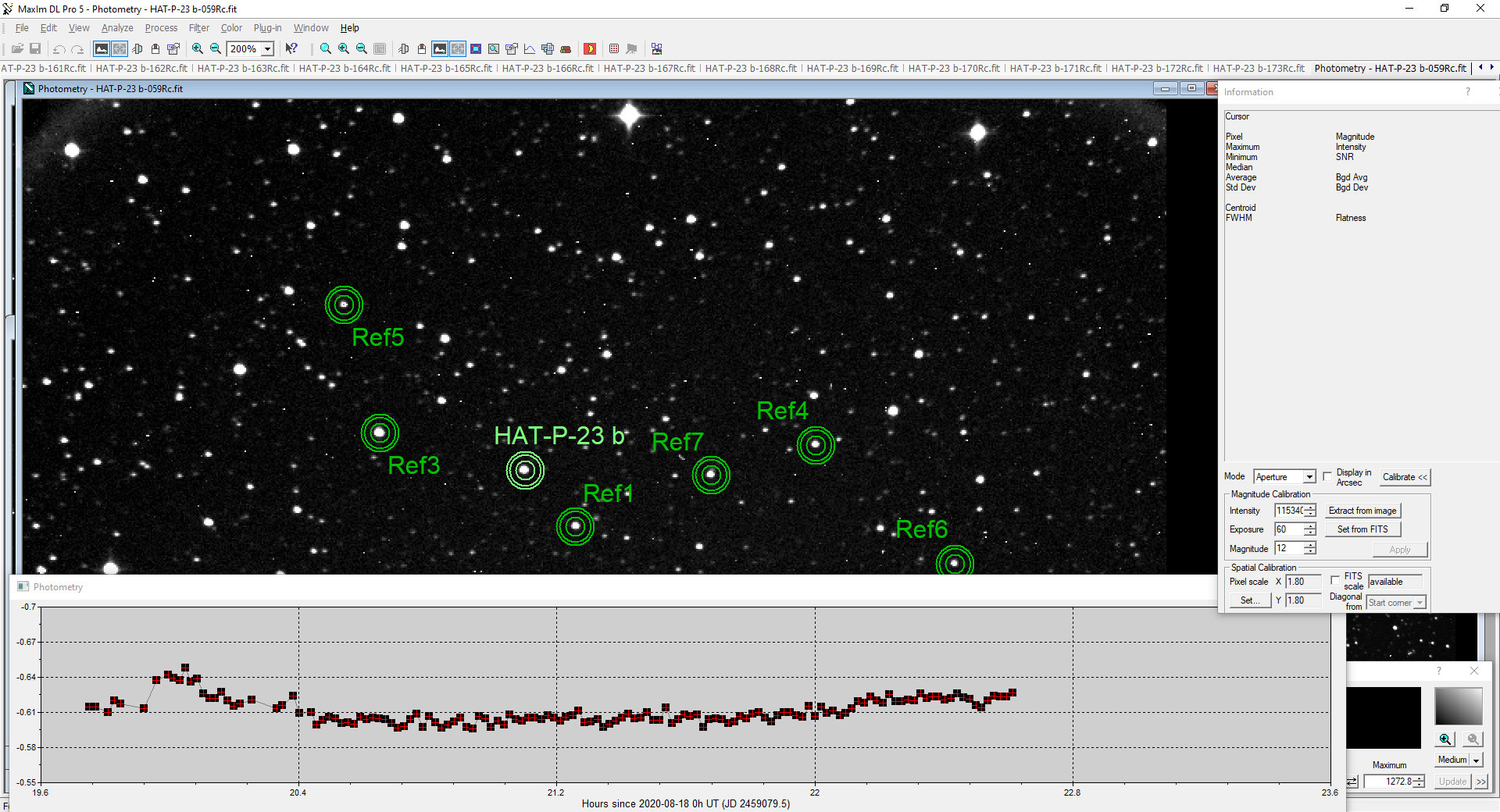Open the Analyze menu
1500x812 pixels.
tap(117, 28)
